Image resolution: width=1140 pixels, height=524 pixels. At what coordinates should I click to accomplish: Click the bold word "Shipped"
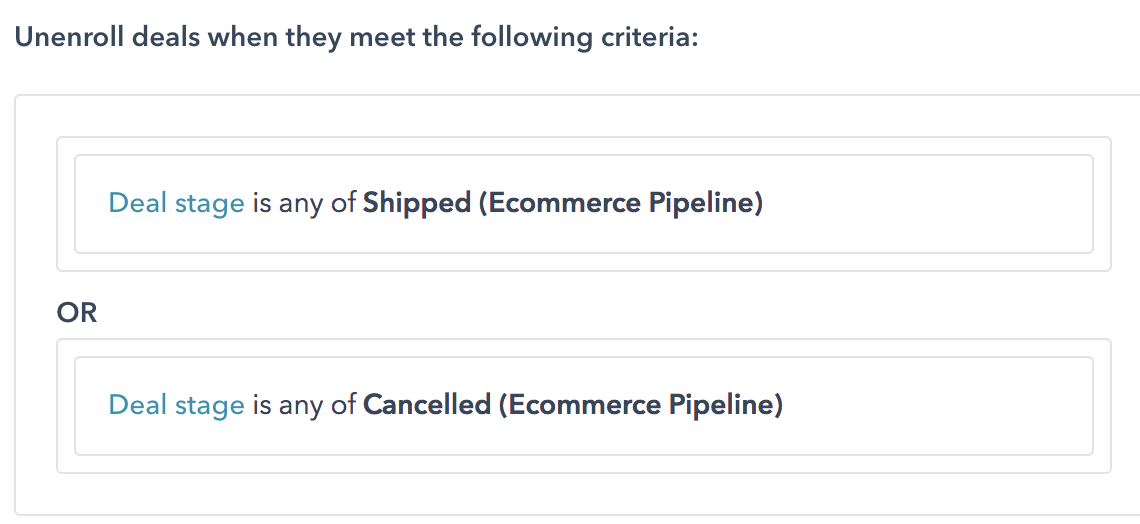[416, 203]
